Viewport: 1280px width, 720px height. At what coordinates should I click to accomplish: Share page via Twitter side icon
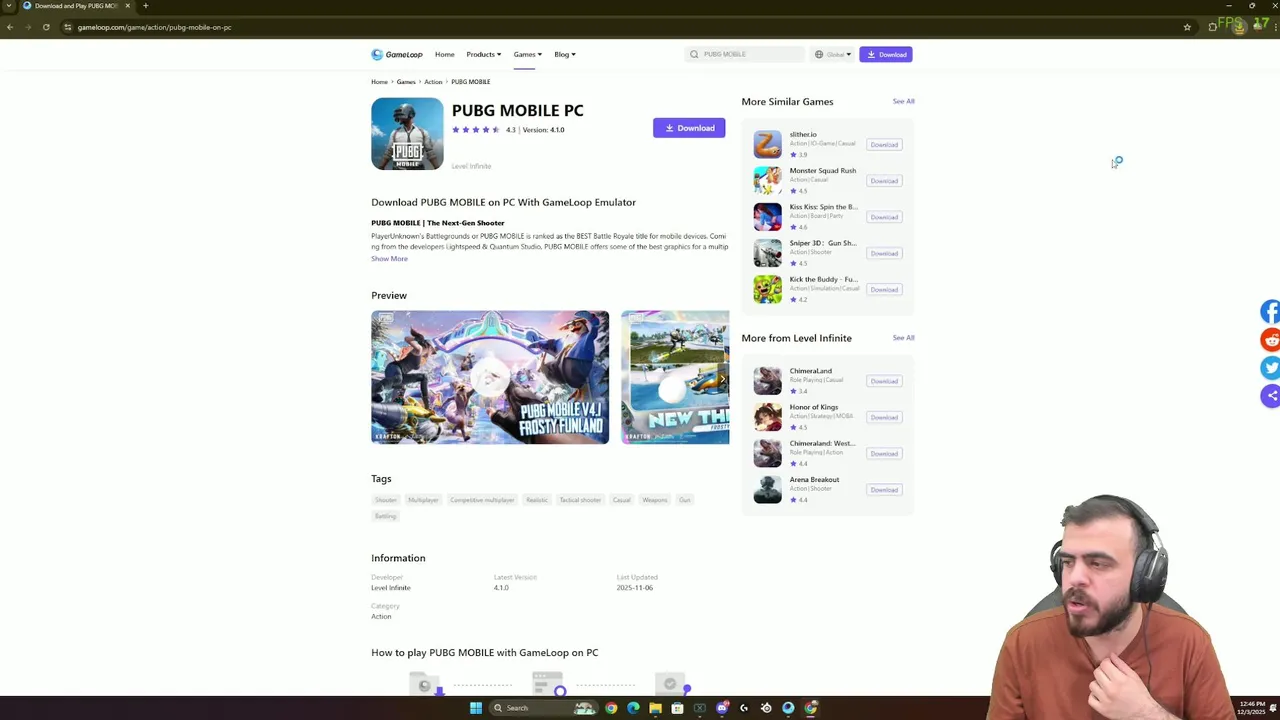(x=1270, y=368)
